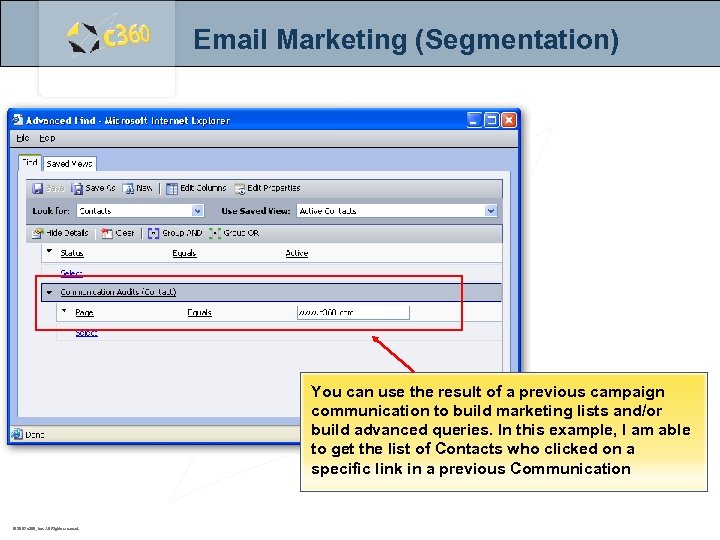Open the Help menu
This screenshot has width=720, height=540.
[x=47, y=138]
